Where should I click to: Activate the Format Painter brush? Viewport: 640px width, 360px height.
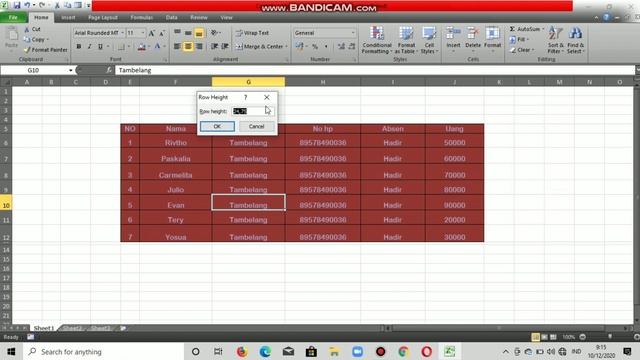click(45, 50)
